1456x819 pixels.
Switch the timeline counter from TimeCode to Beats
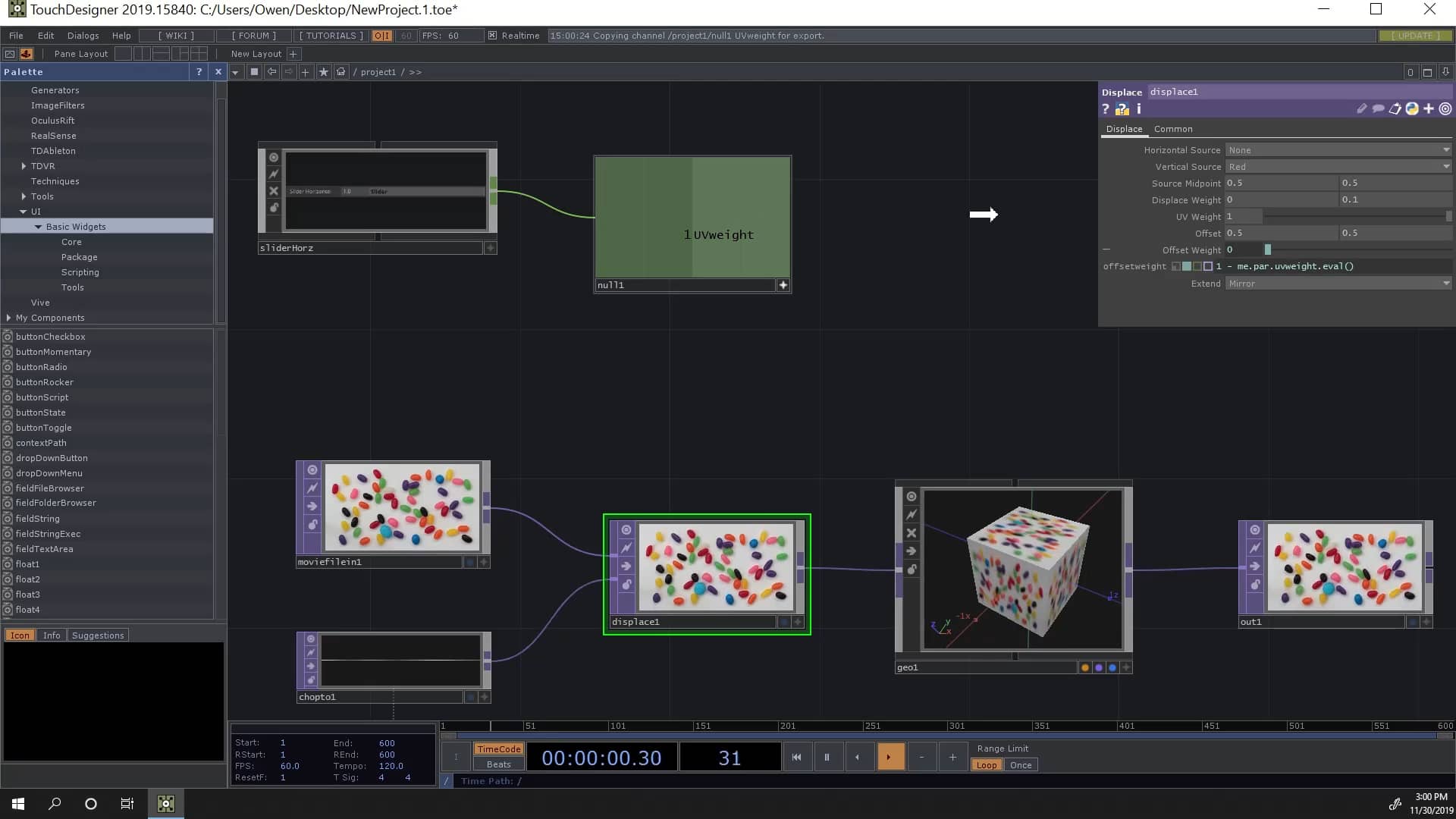point(497,764)
